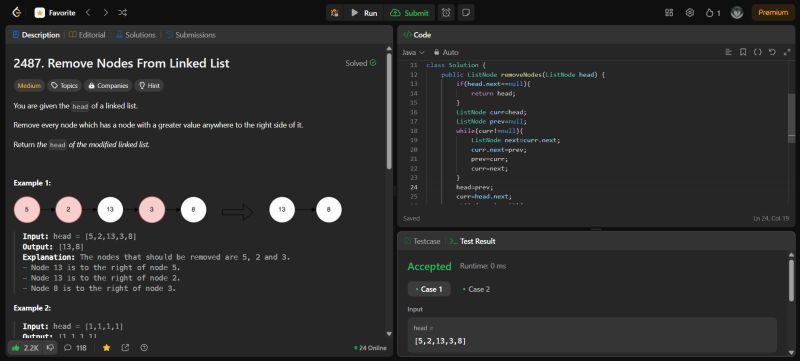The height and width of the screenshot is (361, 800).
Task: Switch to the Testcase tab
Action: [422, 241]
